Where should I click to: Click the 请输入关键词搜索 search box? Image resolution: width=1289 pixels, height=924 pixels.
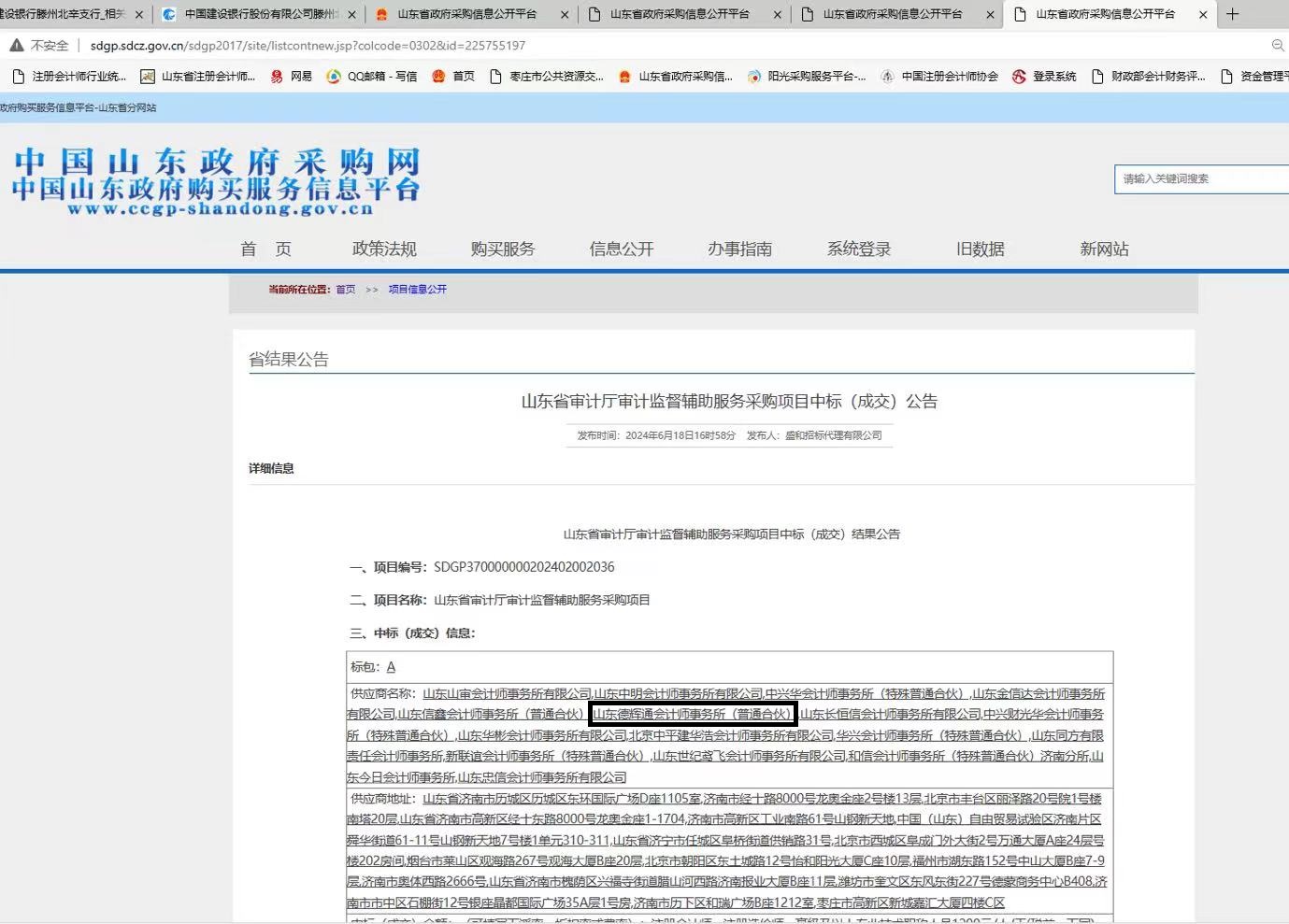(x=1201, y=178)
